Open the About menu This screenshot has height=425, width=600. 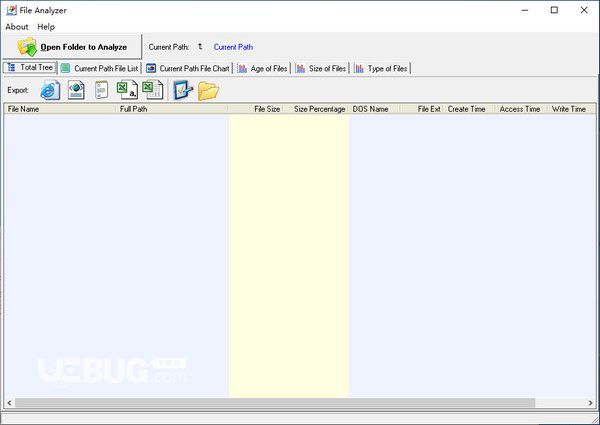(17, 27)
